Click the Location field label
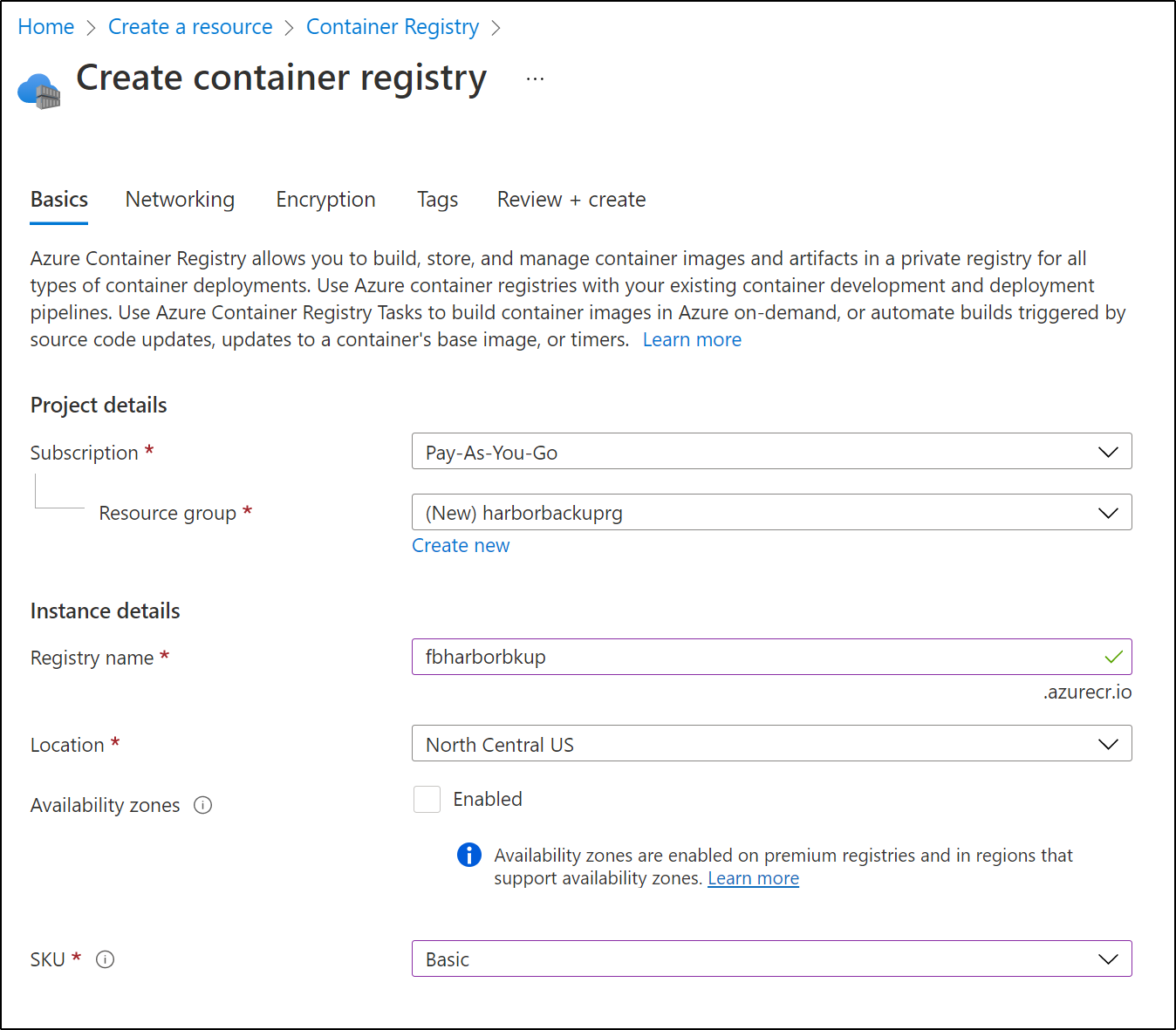1176x1030 pixels. 67,745
